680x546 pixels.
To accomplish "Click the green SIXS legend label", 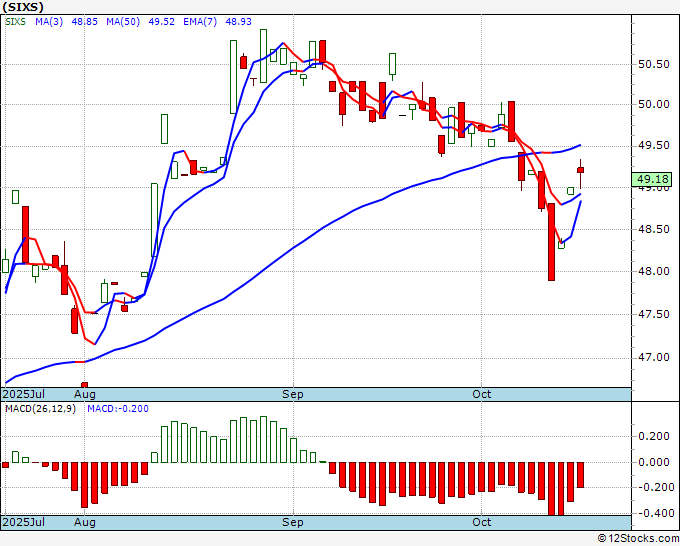I will [x=16, y=21].
